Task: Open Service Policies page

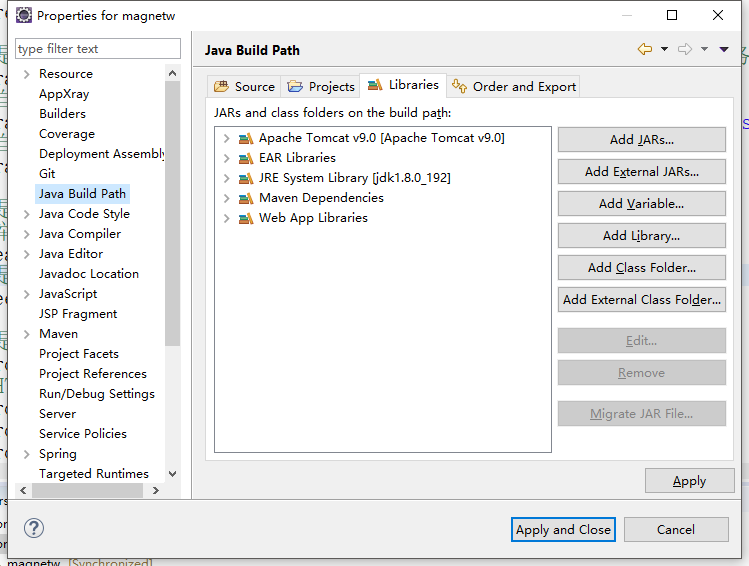Action: [x=83, y=434]
